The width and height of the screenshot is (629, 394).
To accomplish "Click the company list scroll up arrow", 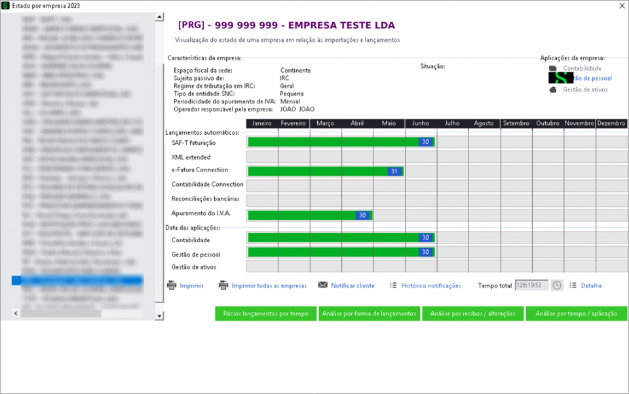I will click(159, 17).
